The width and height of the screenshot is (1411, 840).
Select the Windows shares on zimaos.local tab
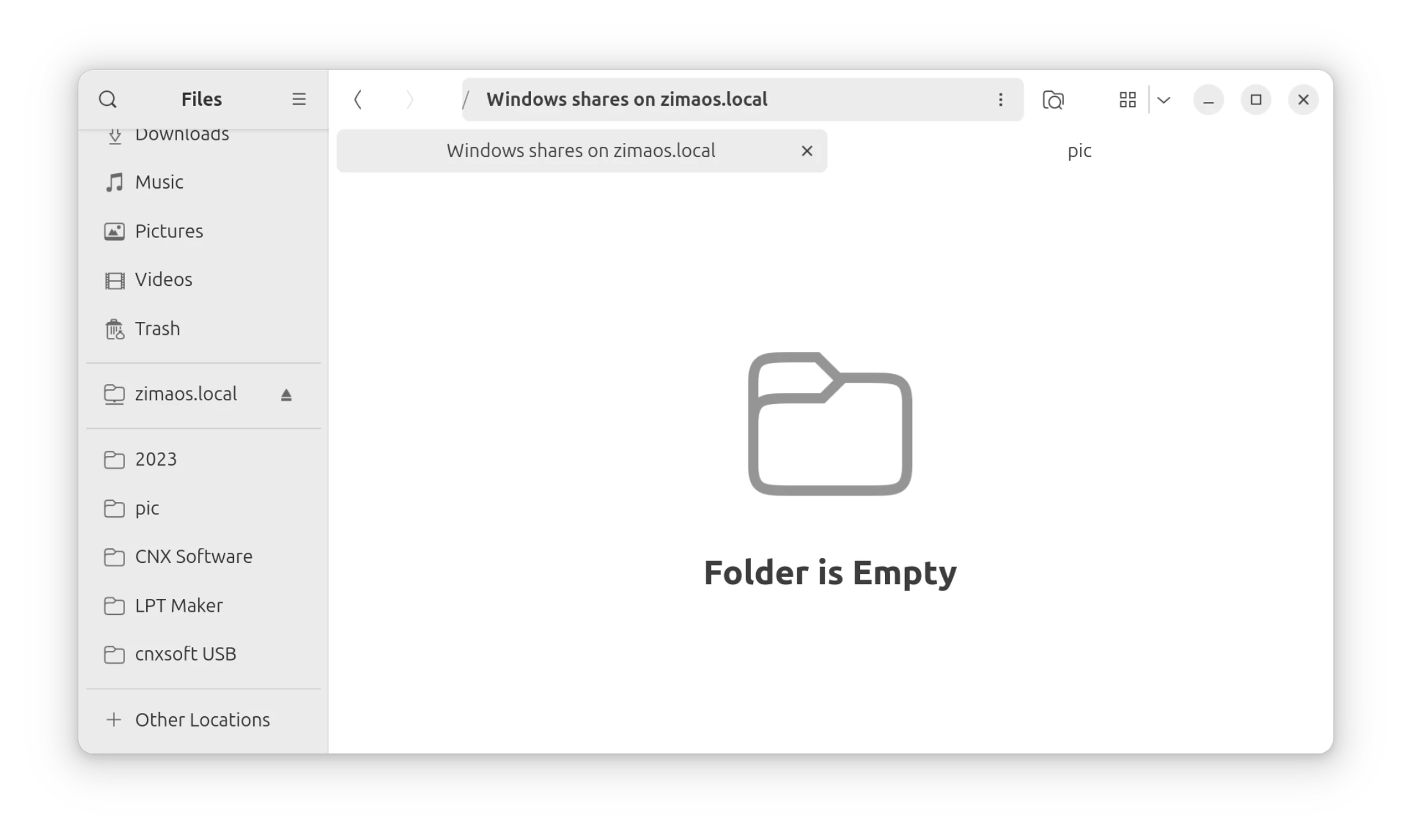(x=582, y=151)
